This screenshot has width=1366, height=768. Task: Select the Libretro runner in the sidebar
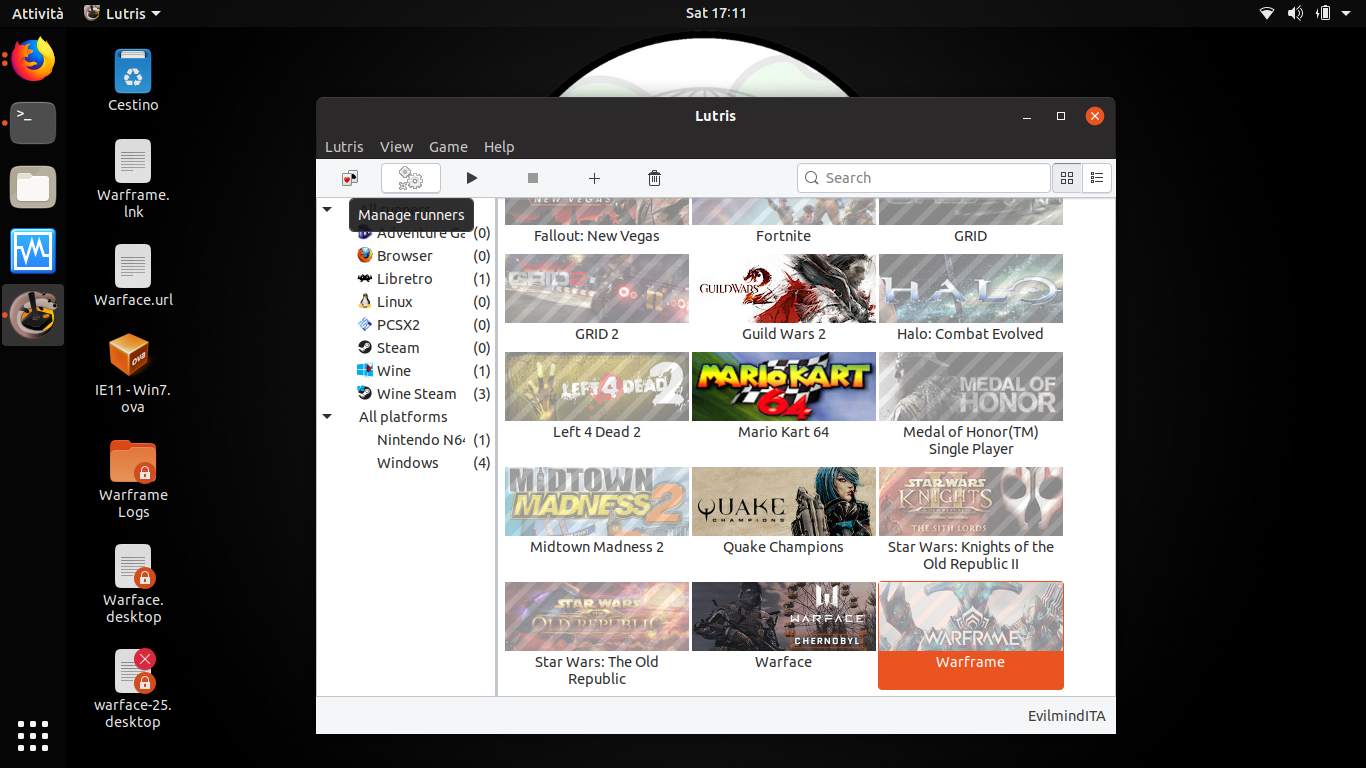click(x=405, y=278)
